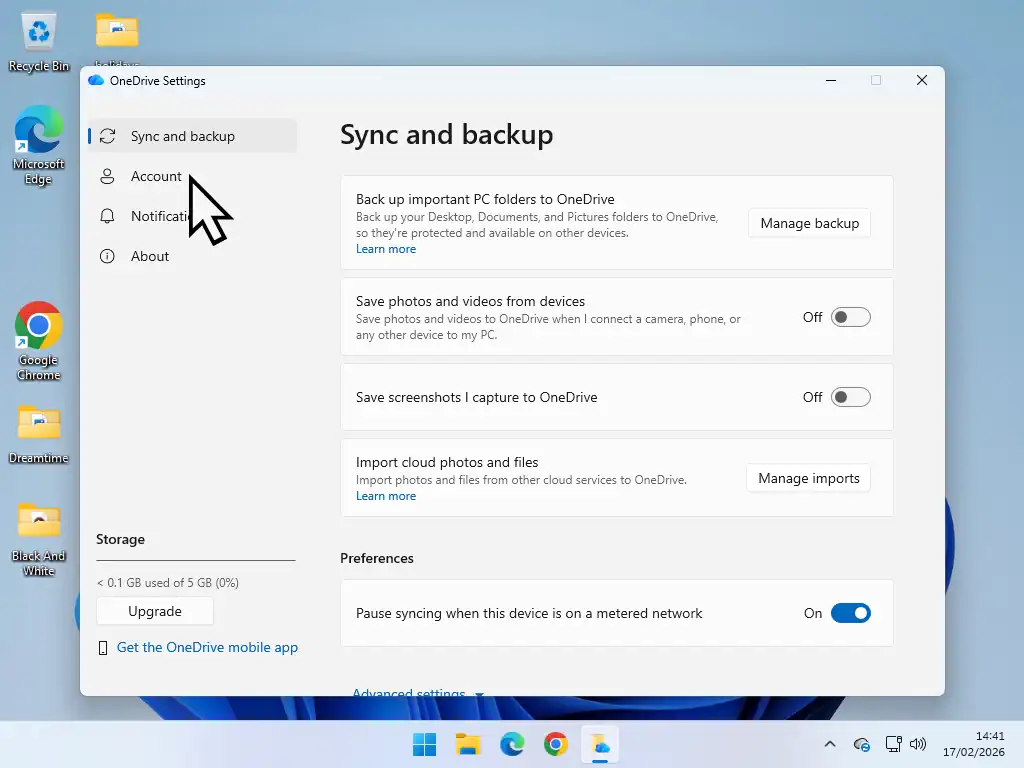Click the Notifications bell icon
This screenshot has width=1024, height=768.
pos(108,216)
